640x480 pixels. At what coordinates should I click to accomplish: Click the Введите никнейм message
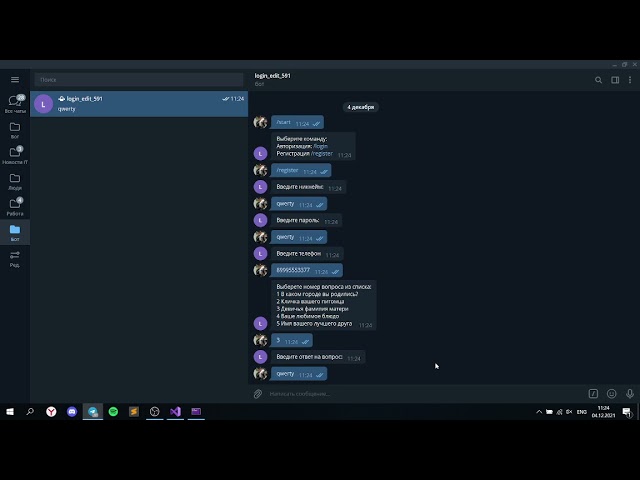309,187
